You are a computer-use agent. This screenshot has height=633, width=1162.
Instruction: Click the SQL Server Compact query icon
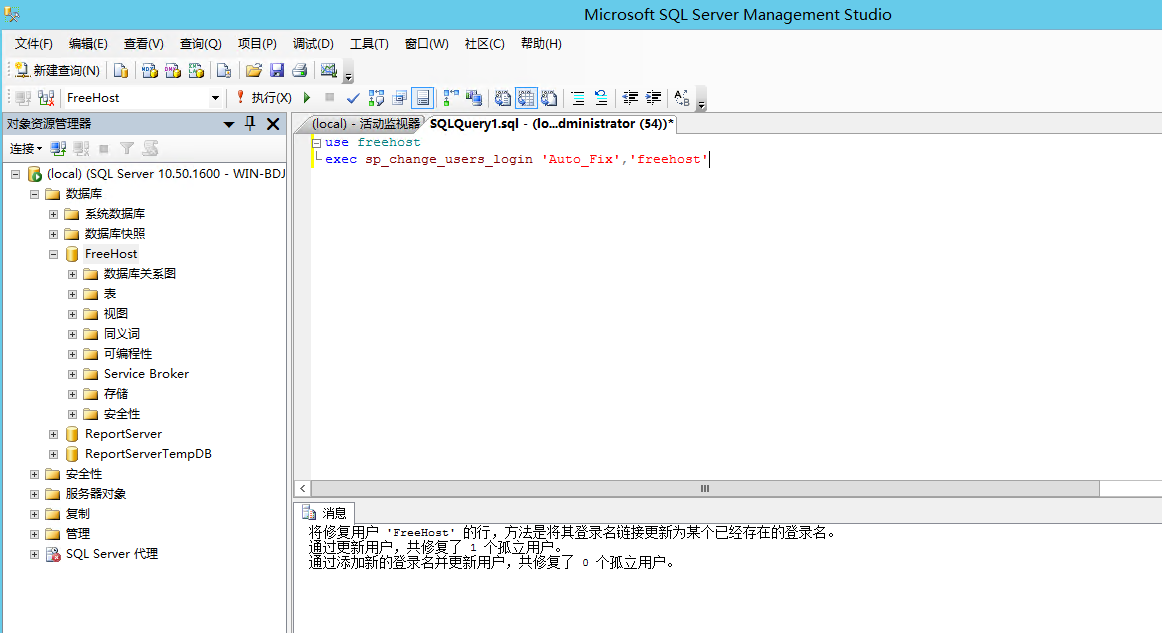tap(224, 70)
